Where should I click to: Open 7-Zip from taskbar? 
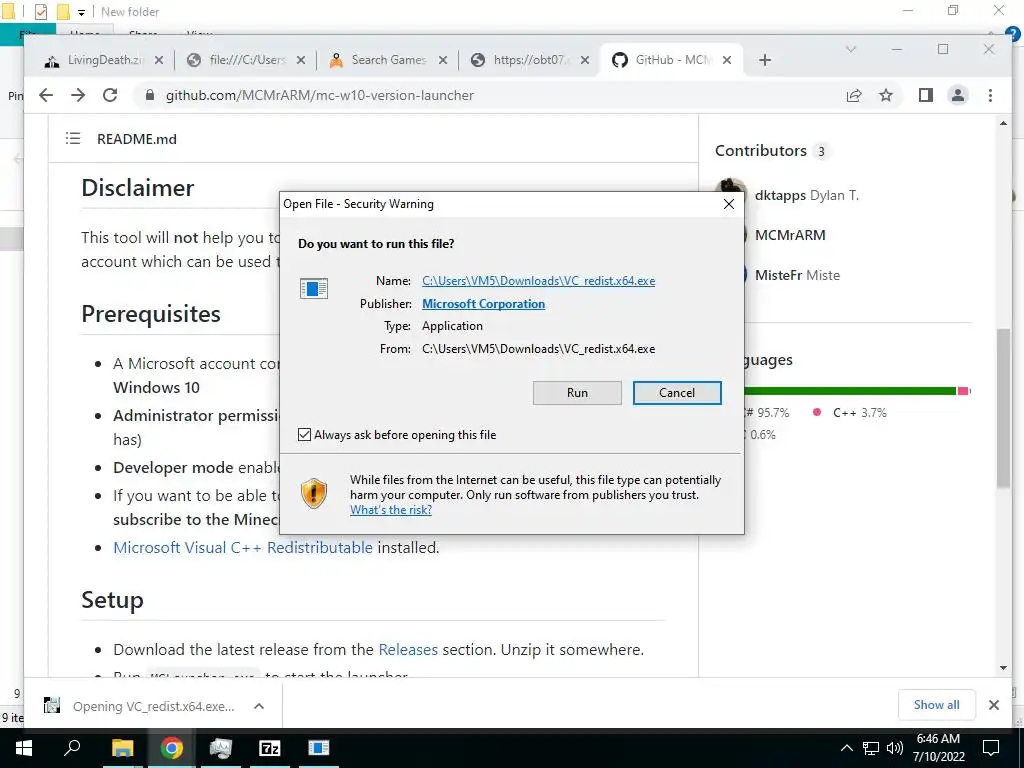[270, 748]
